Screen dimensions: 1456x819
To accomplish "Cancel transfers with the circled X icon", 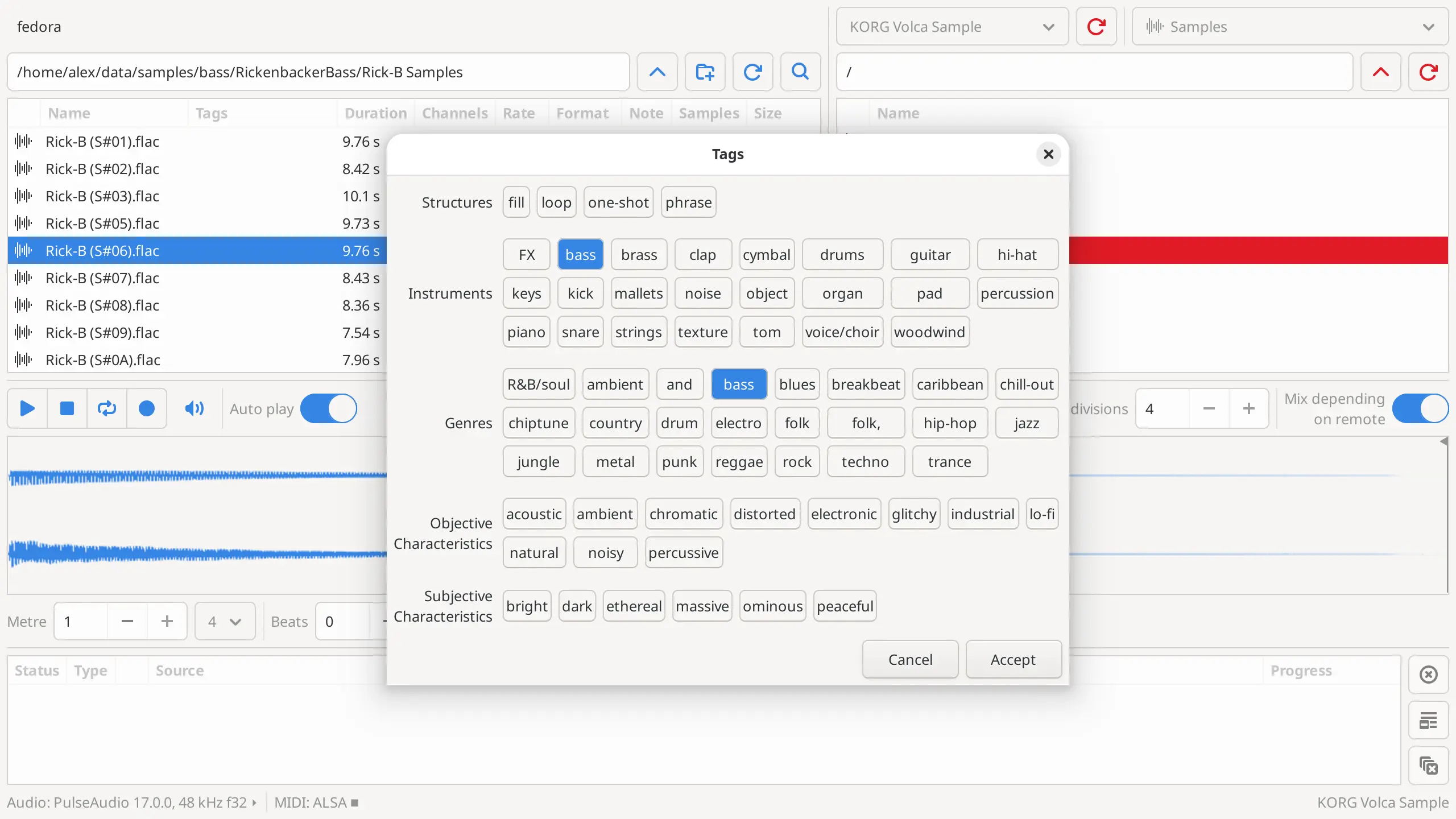I will pos(1428,675).
